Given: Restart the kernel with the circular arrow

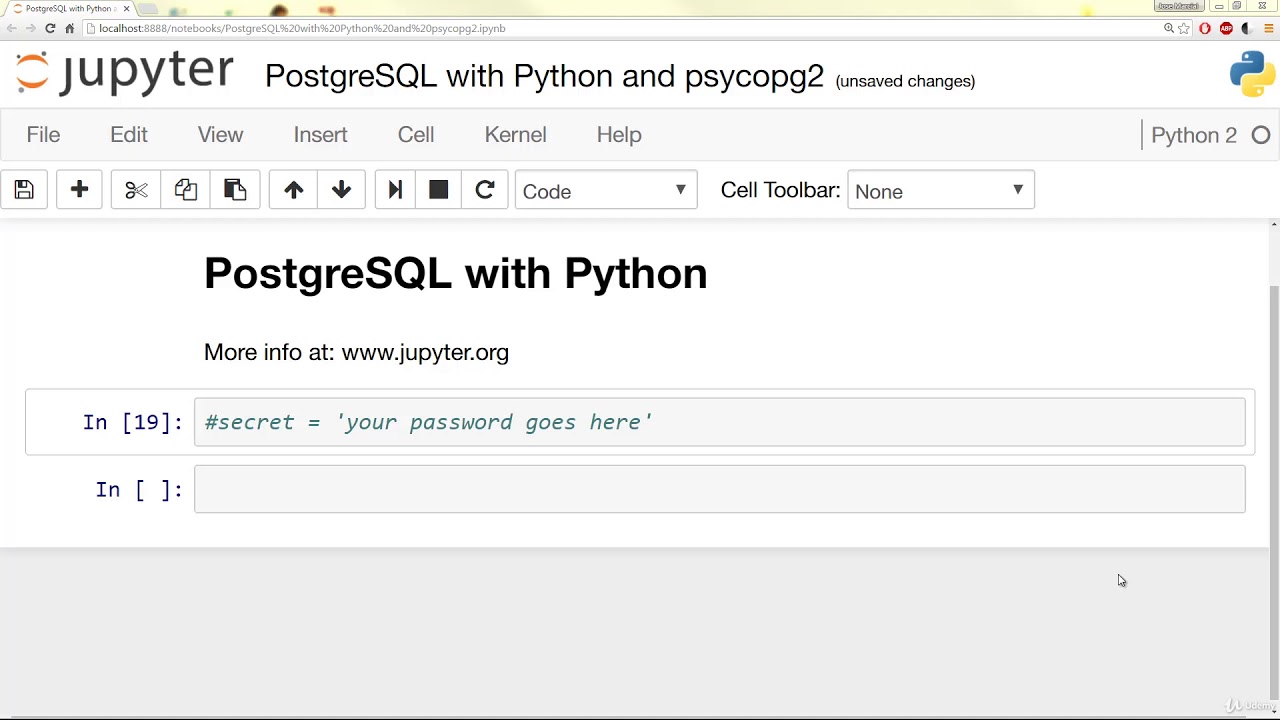Looking at the screenshot, I should (485, 190).
